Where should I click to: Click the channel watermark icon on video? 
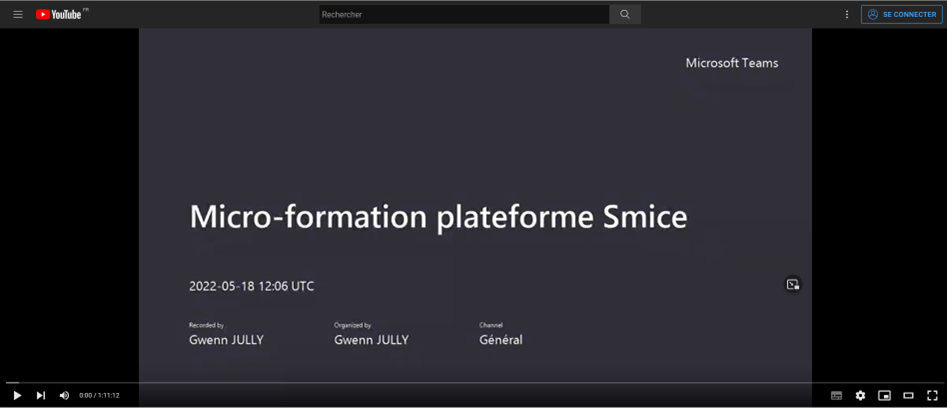(792, 285)
